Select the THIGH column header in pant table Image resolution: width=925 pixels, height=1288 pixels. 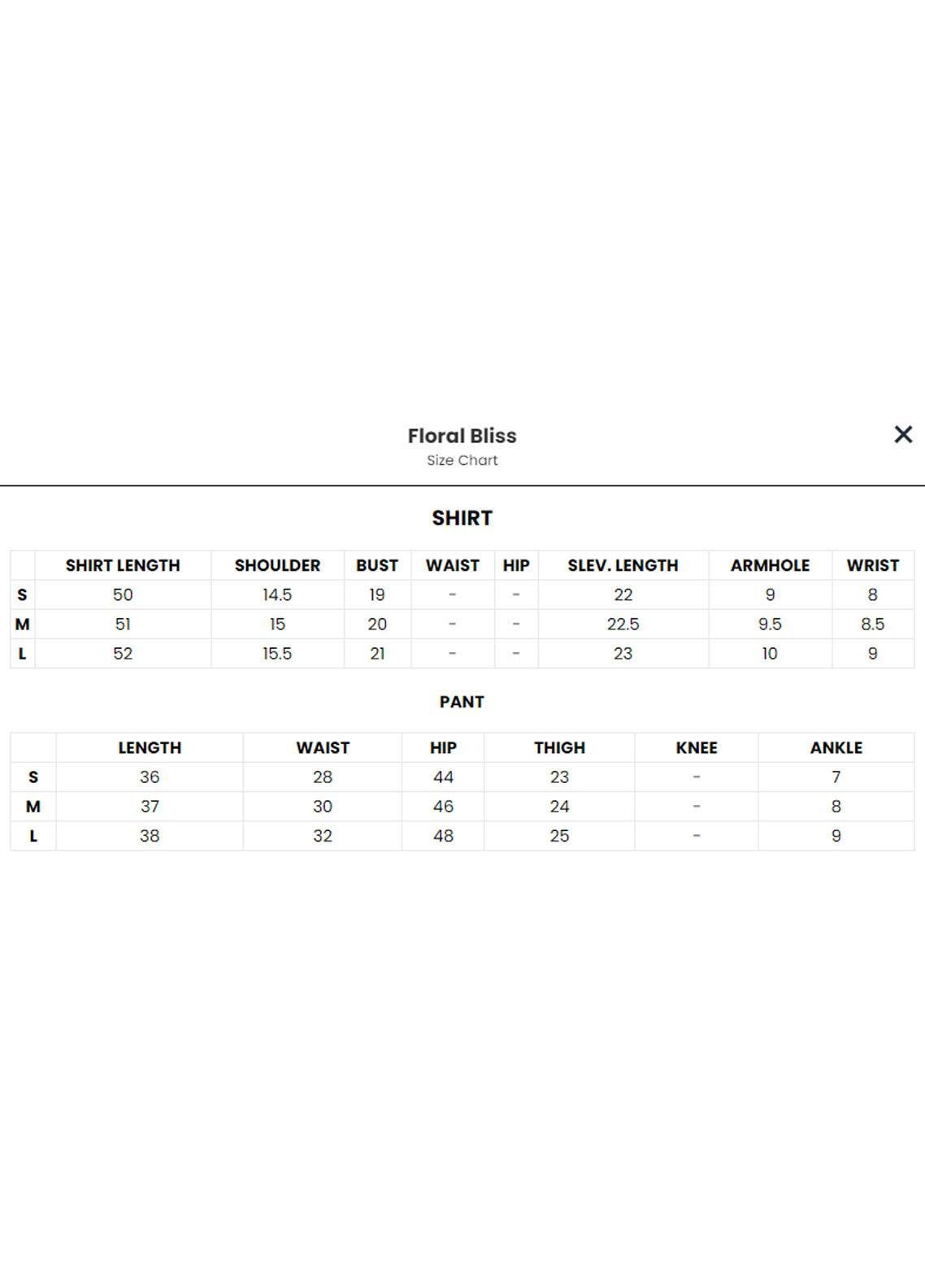pos(559,747)
